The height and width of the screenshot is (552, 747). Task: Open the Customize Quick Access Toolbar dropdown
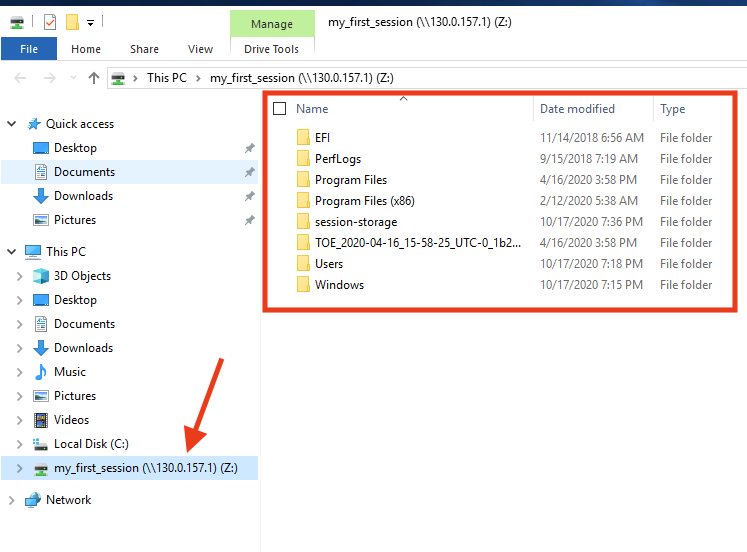pos(90,22)
